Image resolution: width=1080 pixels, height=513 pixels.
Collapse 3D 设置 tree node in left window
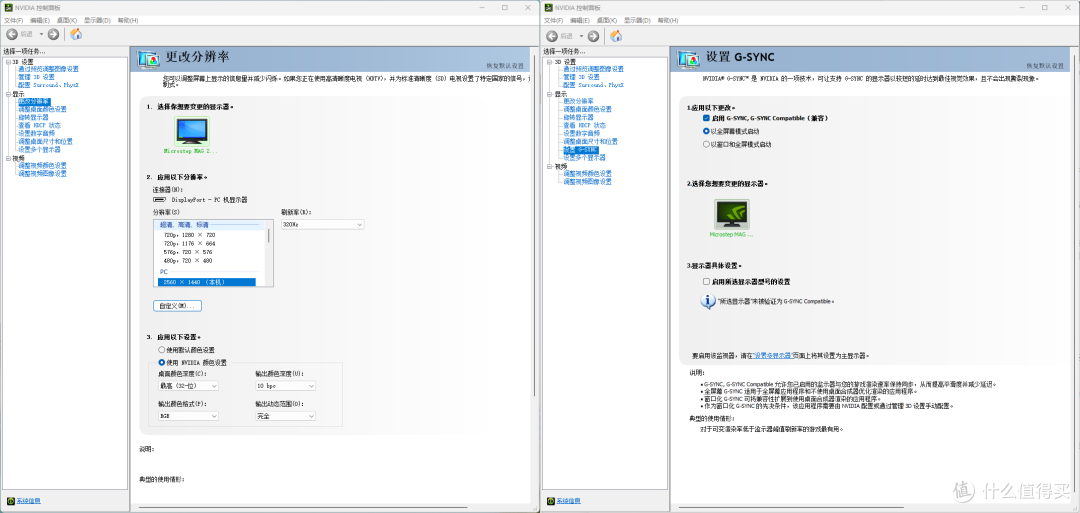pos(8,62)
